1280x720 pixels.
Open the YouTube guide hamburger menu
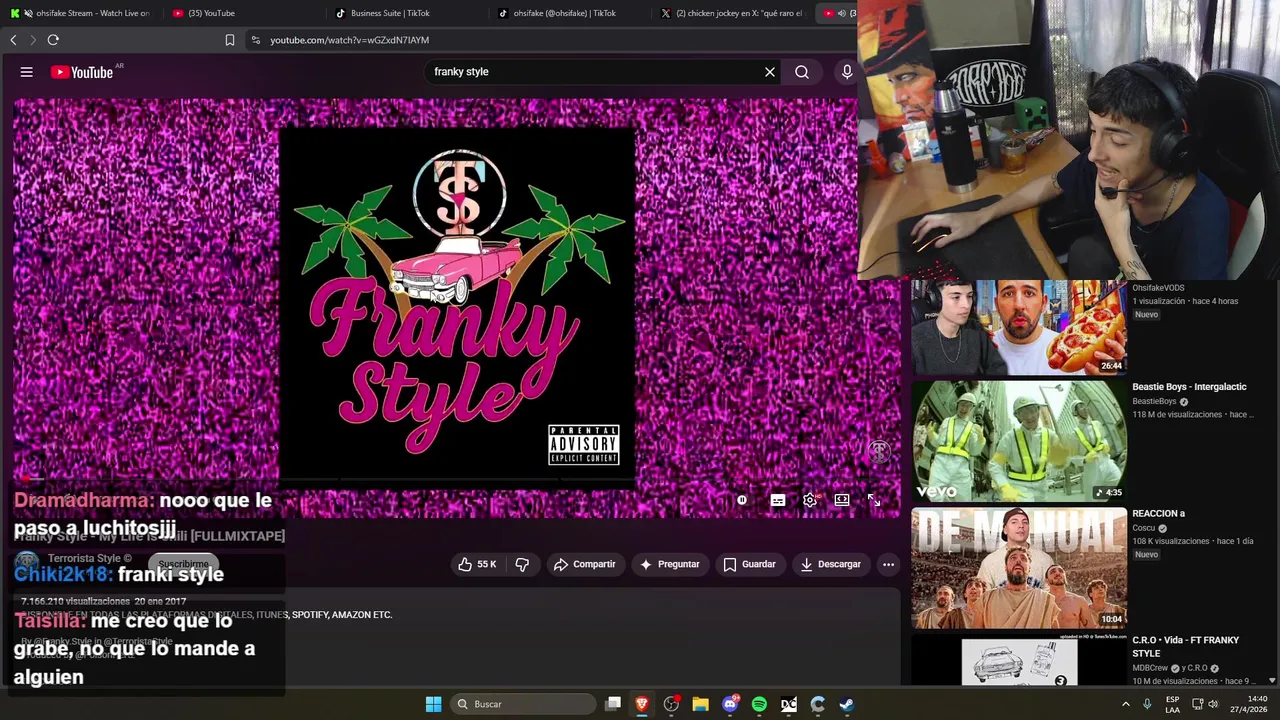27,72
